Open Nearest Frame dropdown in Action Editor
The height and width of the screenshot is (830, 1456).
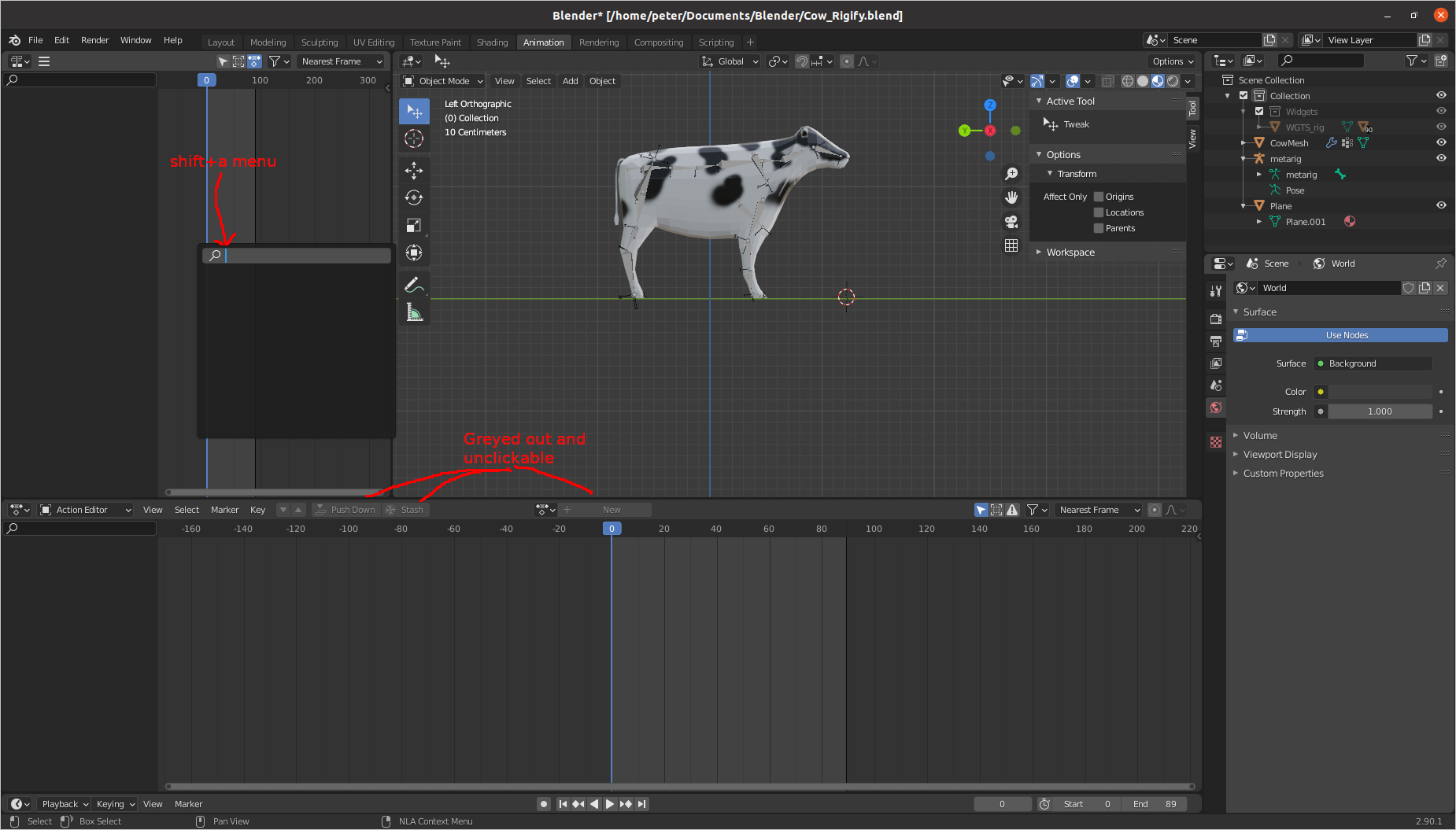1098,510
